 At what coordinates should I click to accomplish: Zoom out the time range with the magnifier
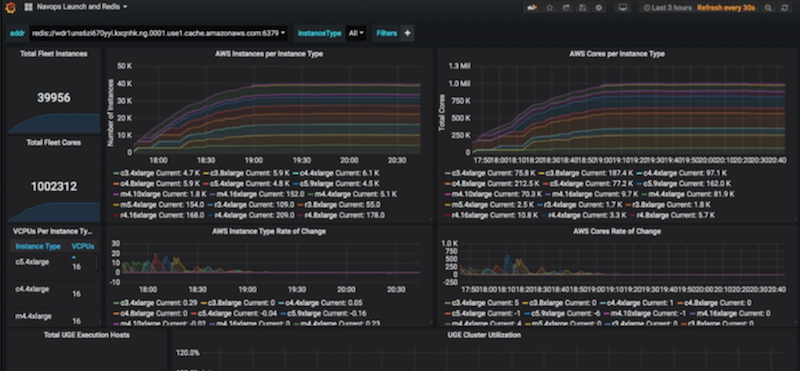768,8
